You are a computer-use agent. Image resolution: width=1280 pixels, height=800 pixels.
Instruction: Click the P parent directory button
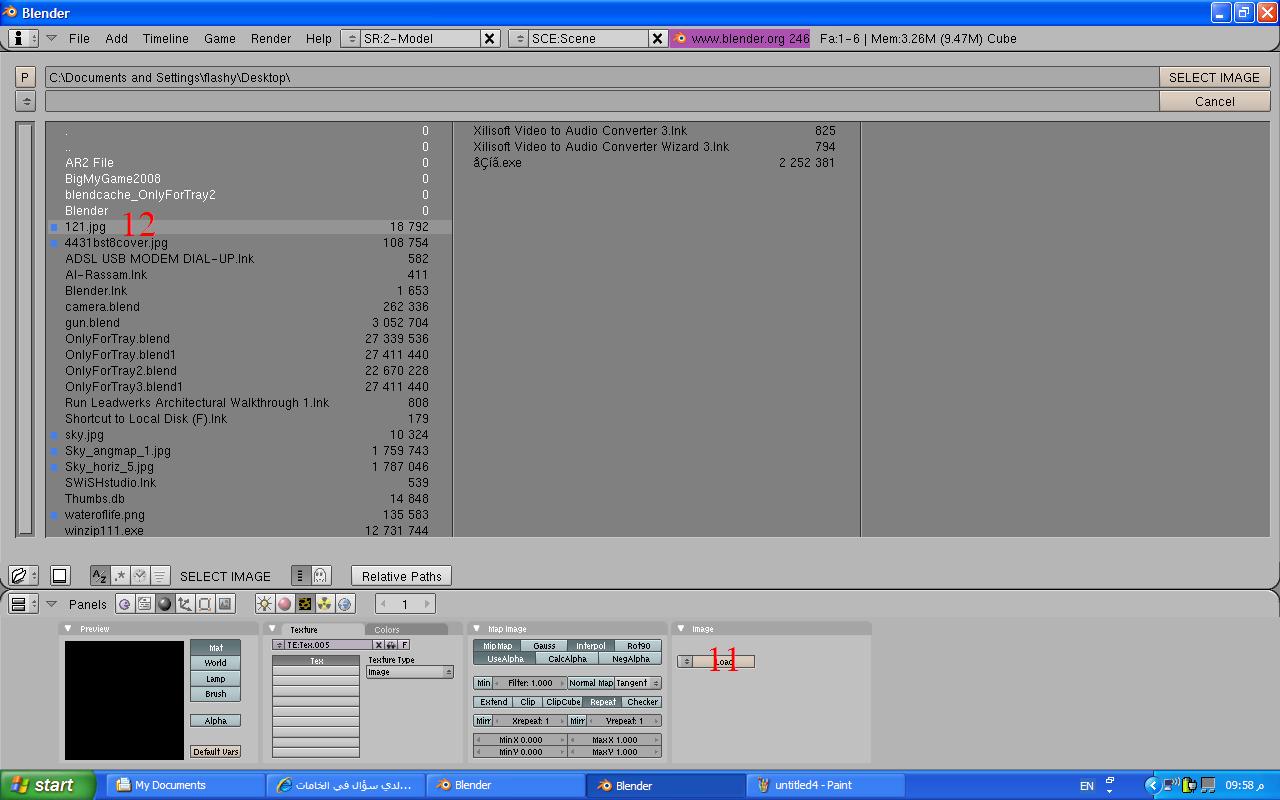click(25, 77)
